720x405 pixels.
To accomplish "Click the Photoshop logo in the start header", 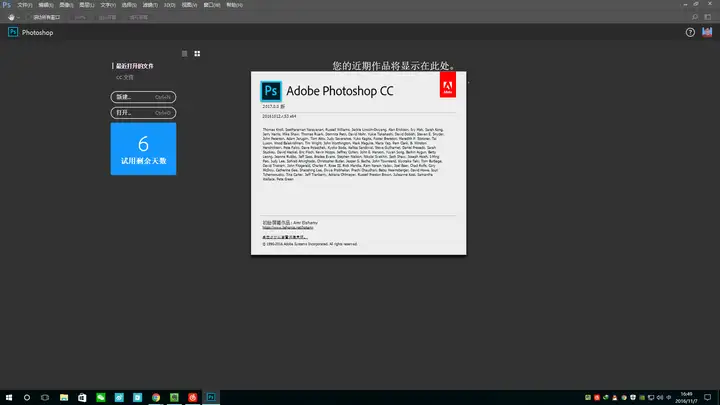I will pos(13,32).
